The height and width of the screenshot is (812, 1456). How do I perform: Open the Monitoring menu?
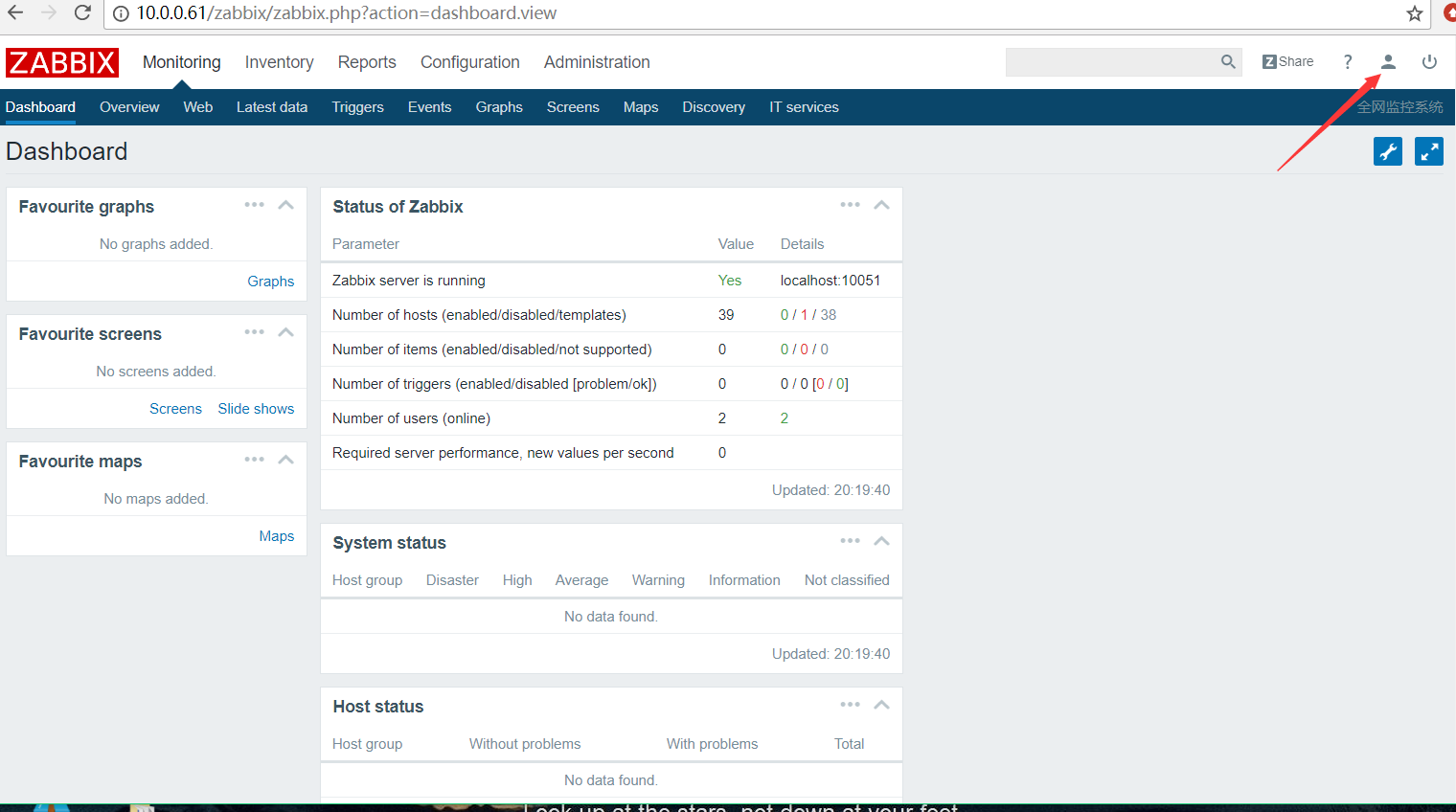point(182,62)
